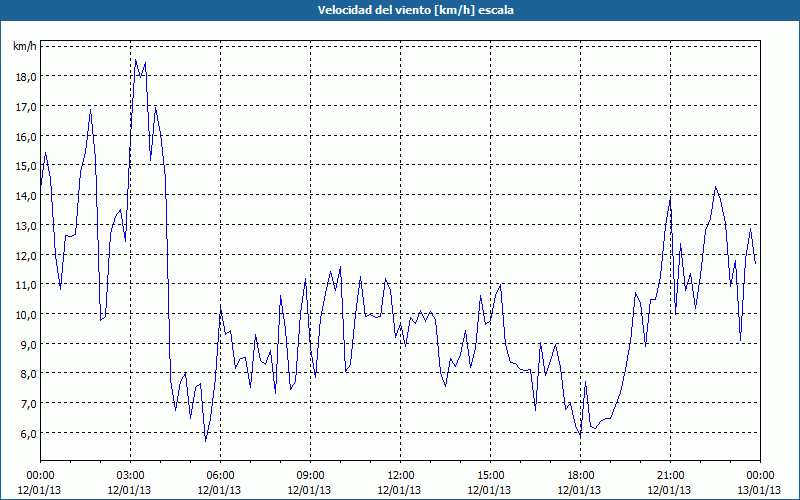
Task: Pick the '15:00' x-axis time label
Action: pyautogui.click(x=490, y=476)
